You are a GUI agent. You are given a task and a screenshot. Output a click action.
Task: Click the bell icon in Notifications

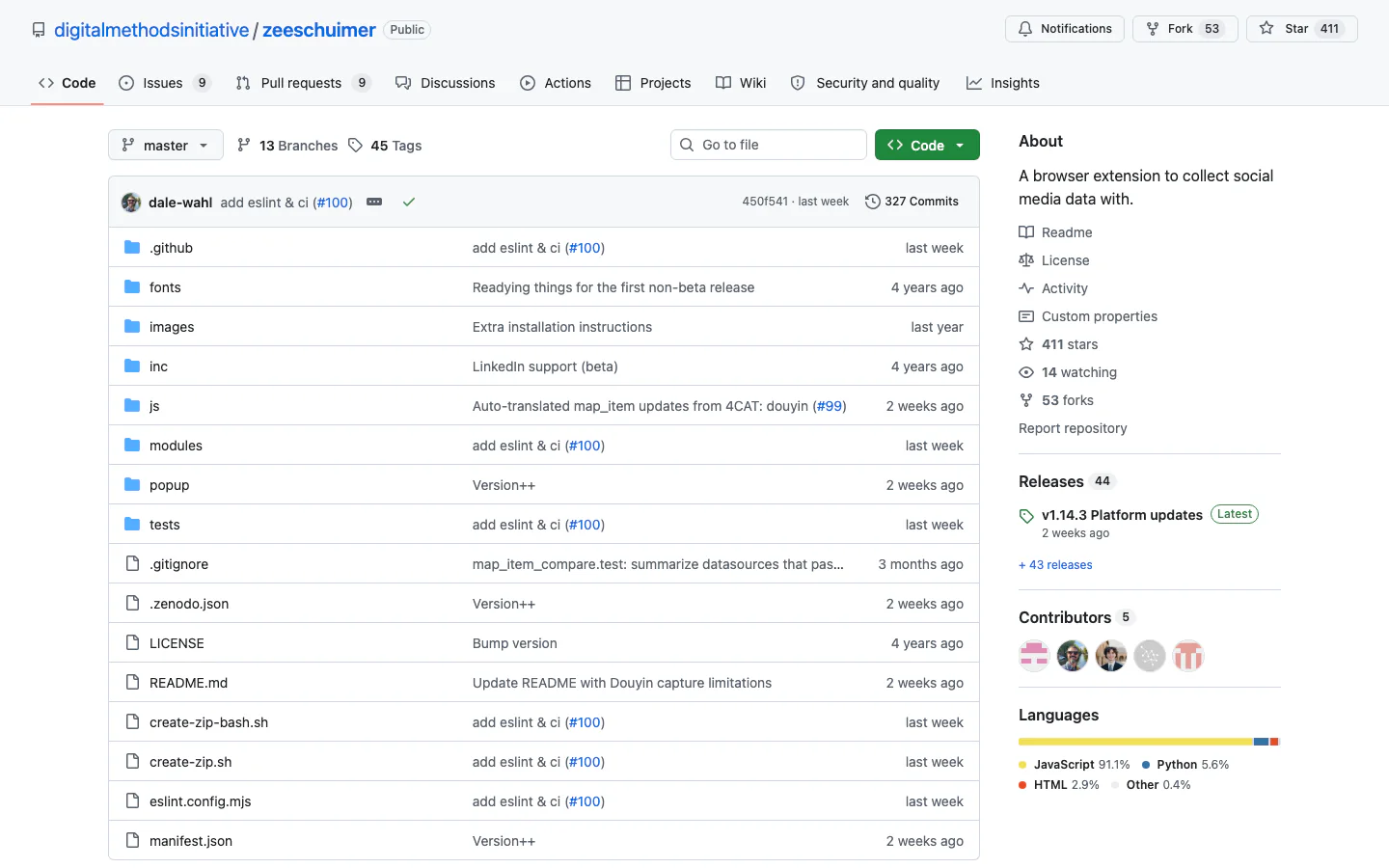(x=1025, y=29)
